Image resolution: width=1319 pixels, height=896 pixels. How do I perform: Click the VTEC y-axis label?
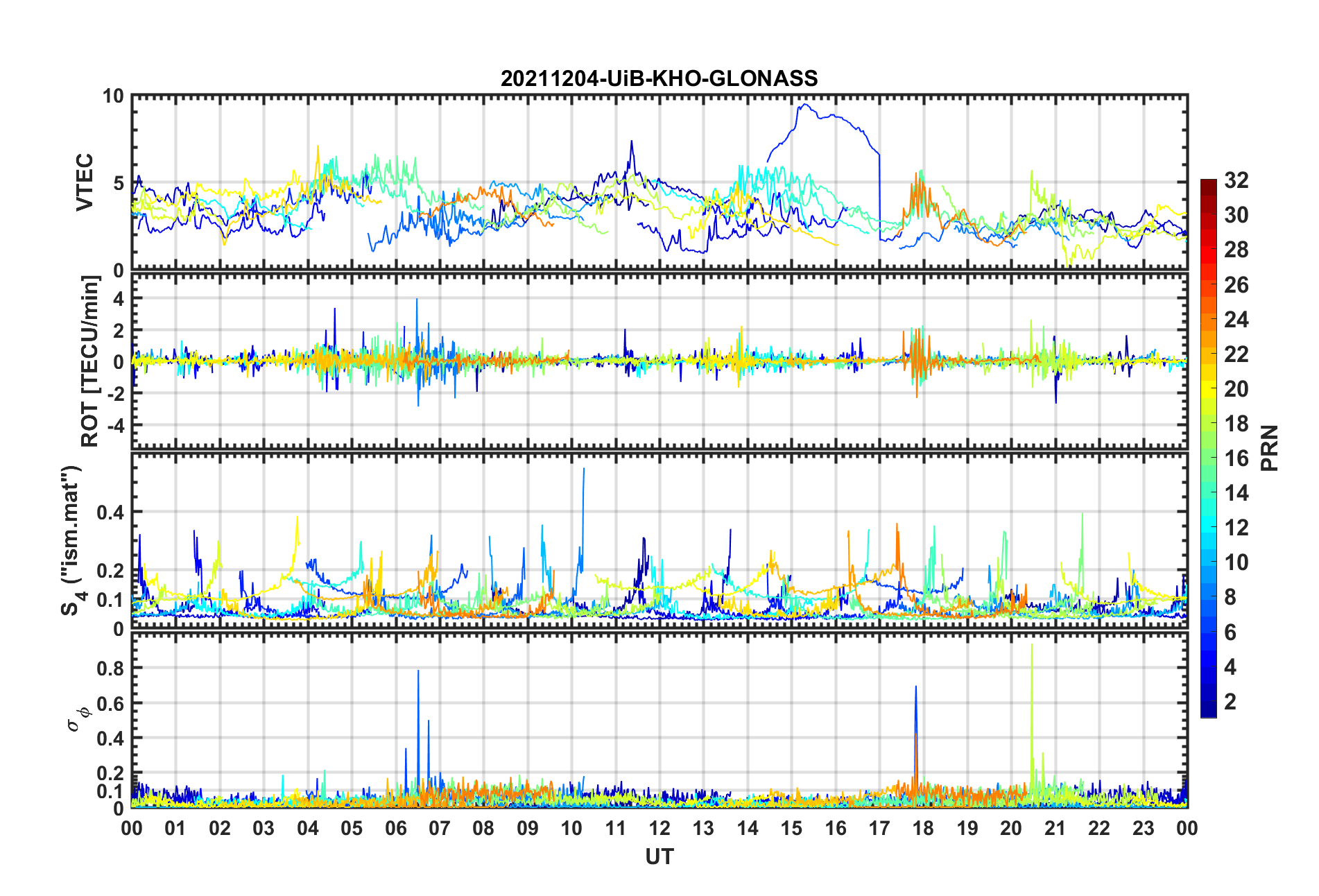pyautogui.click(x=85, y=182)
